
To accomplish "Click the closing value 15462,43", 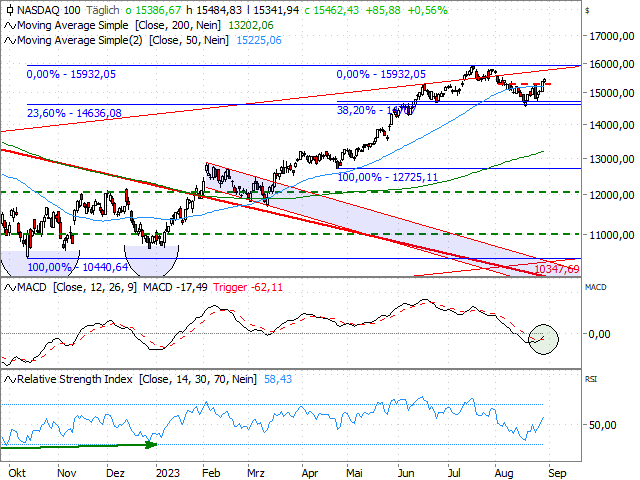I will point(336,10).
